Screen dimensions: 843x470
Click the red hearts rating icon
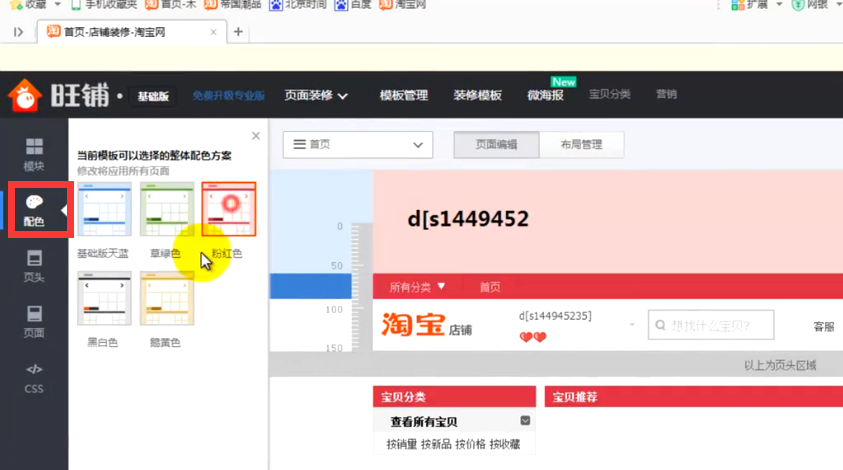click(533, 337)
